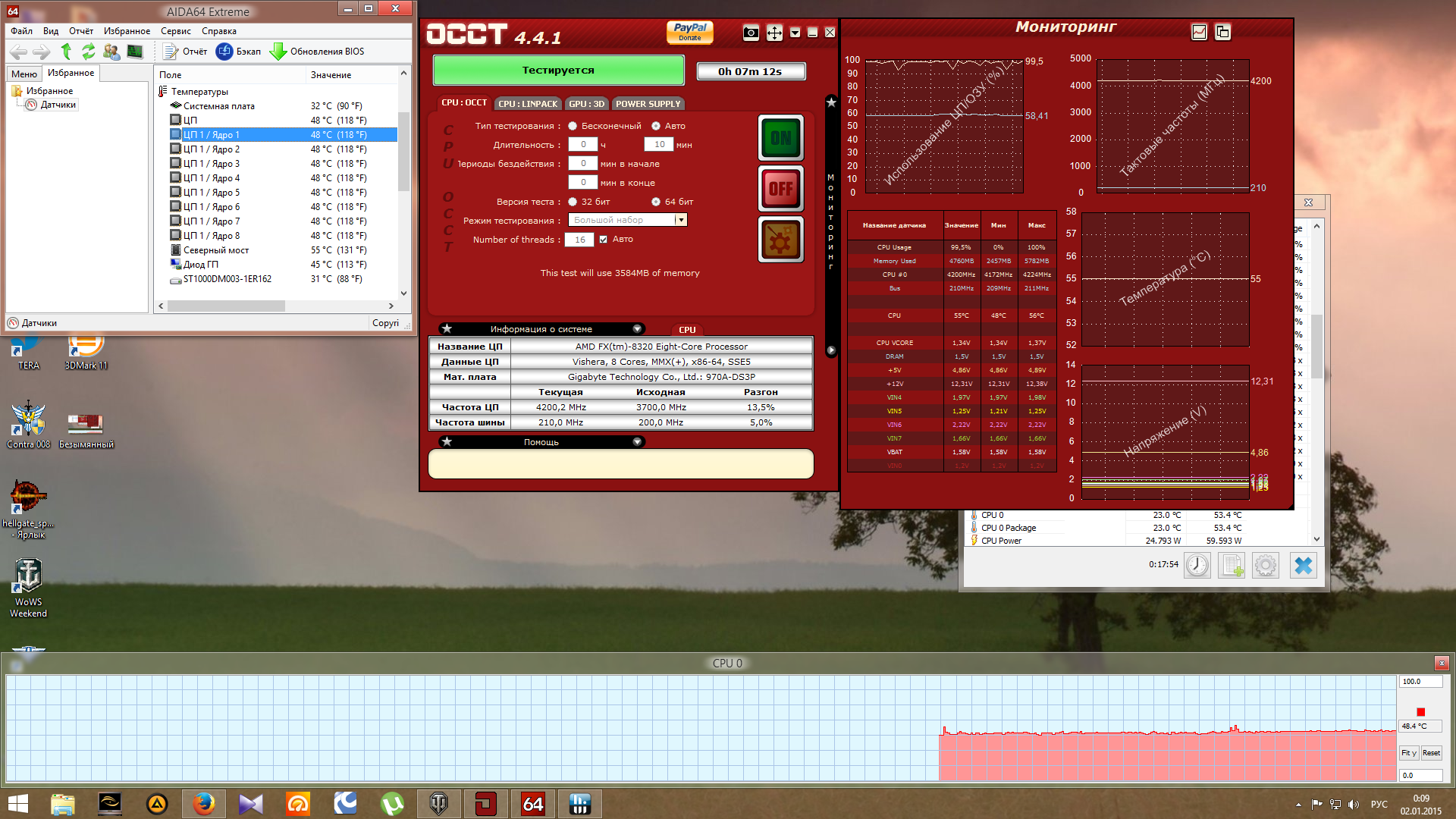The width and height of the screenshot is (1456, 819).
Task: Open the Большой набор test mode dropdown
Action: pyautogui.click(x=680, y=220)
